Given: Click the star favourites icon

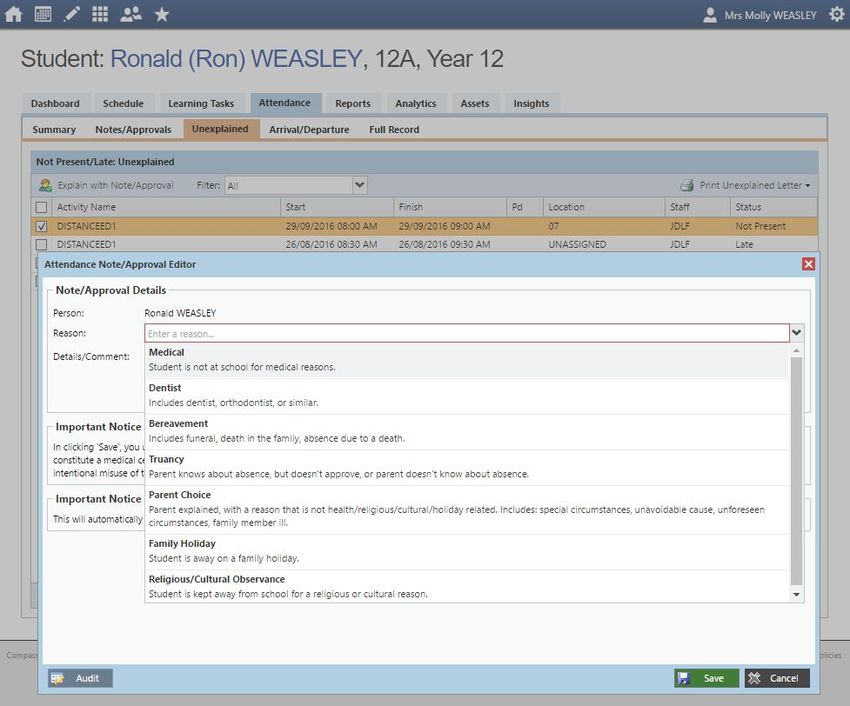Looking at the screenshot, I should tap(162, 14).
